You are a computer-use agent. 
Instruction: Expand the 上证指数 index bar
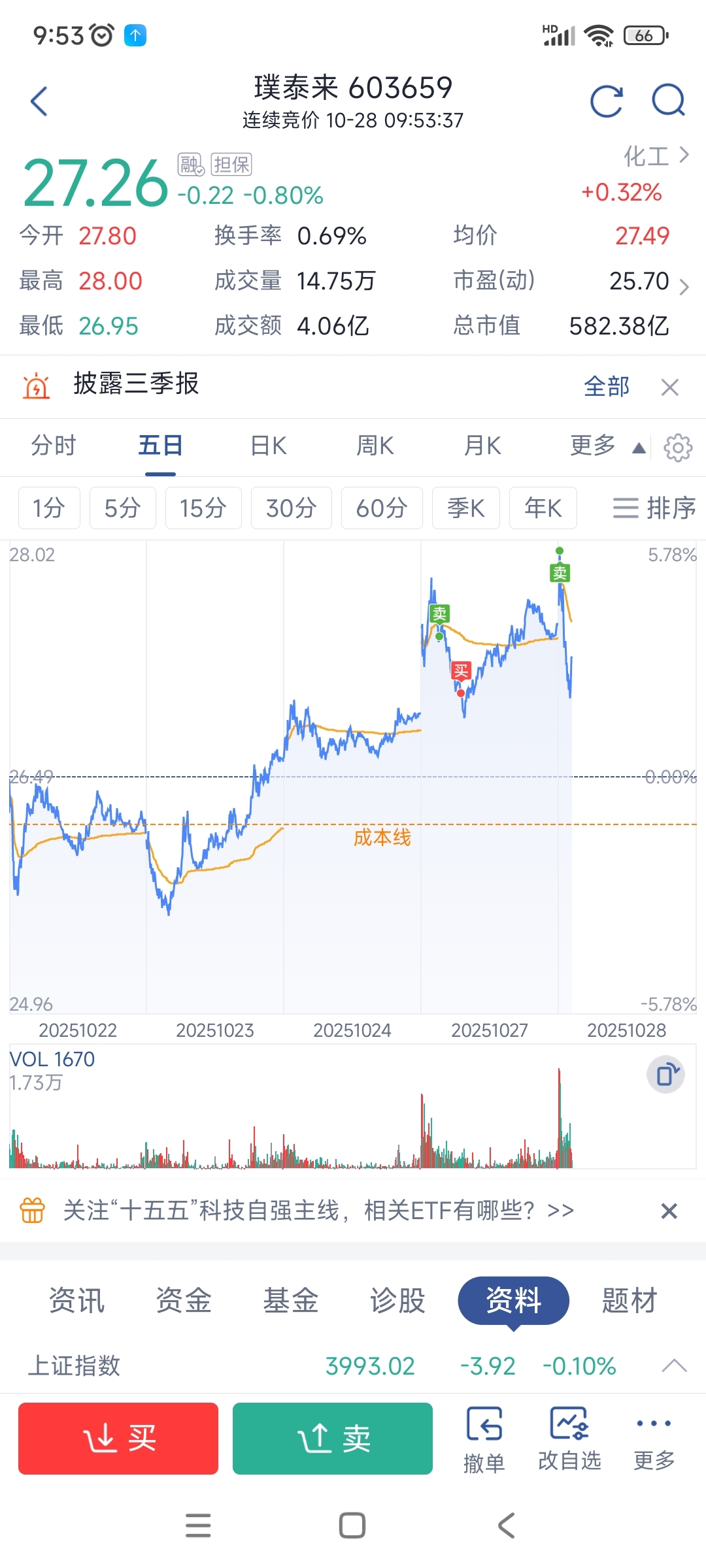click(x=674, y=1365)
